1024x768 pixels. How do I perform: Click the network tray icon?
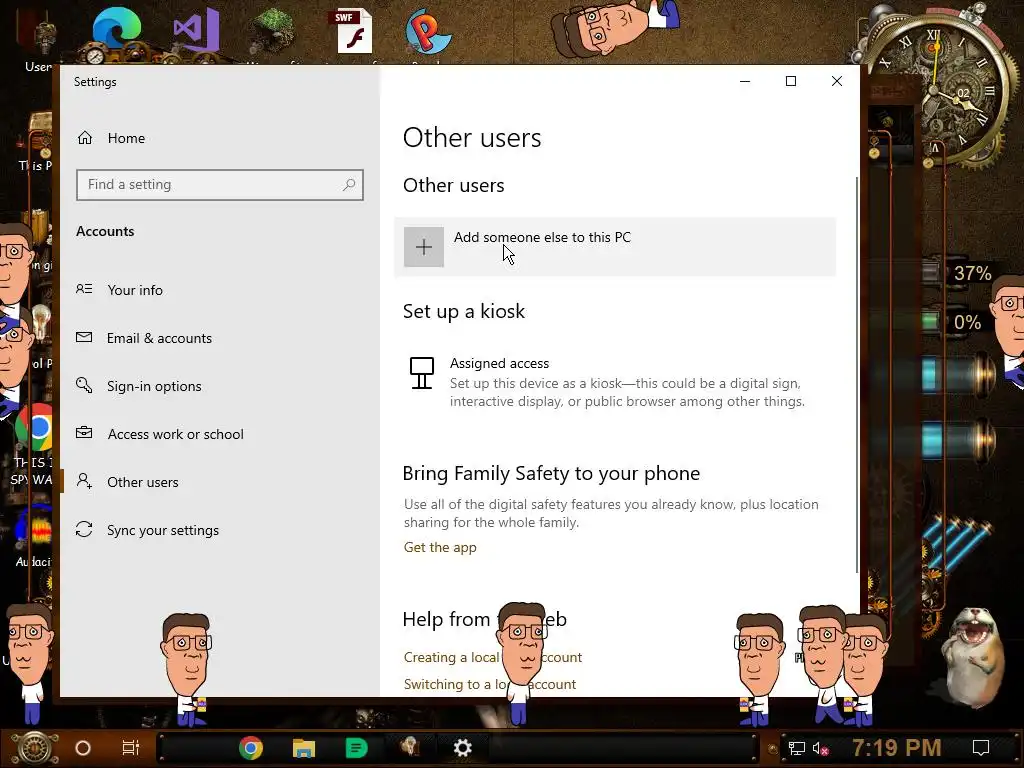[796, 748]
